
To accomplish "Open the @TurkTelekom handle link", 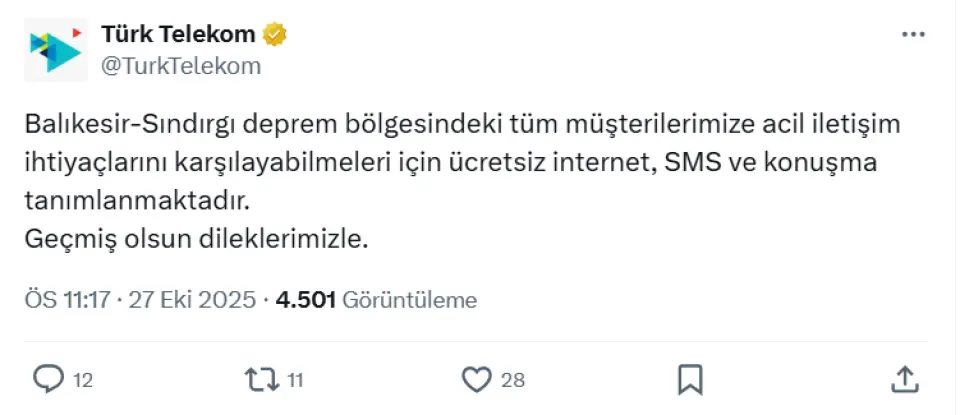I will pyautogui.click(x=180, y=66).
